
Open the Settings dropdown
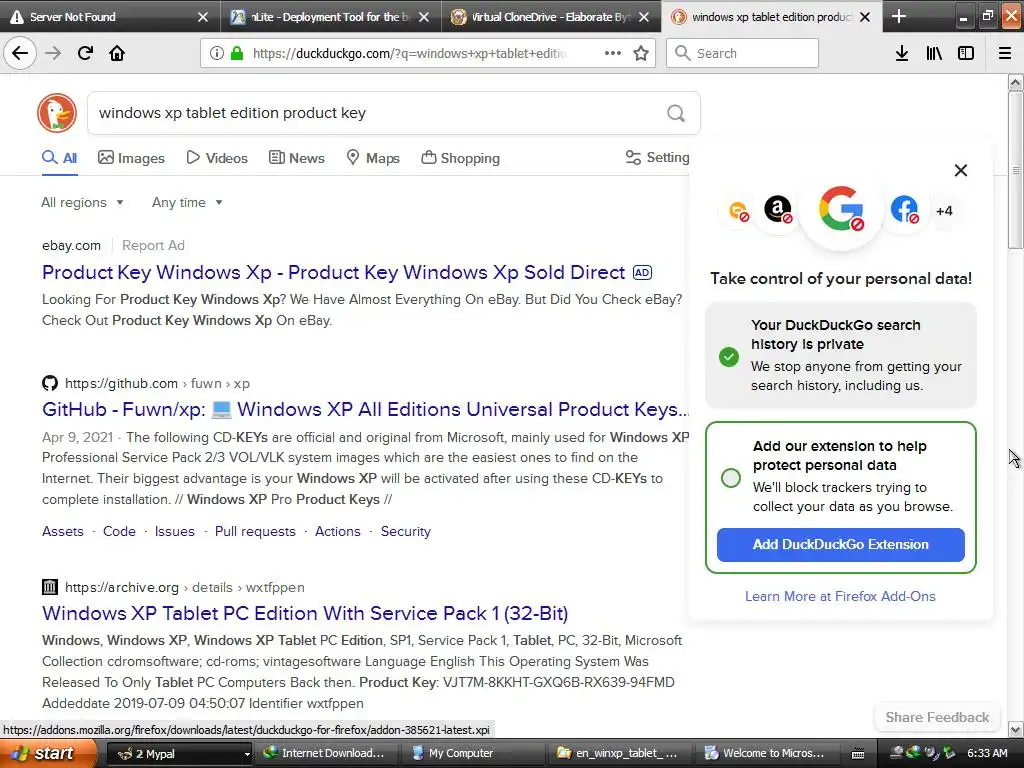[658, 157]
